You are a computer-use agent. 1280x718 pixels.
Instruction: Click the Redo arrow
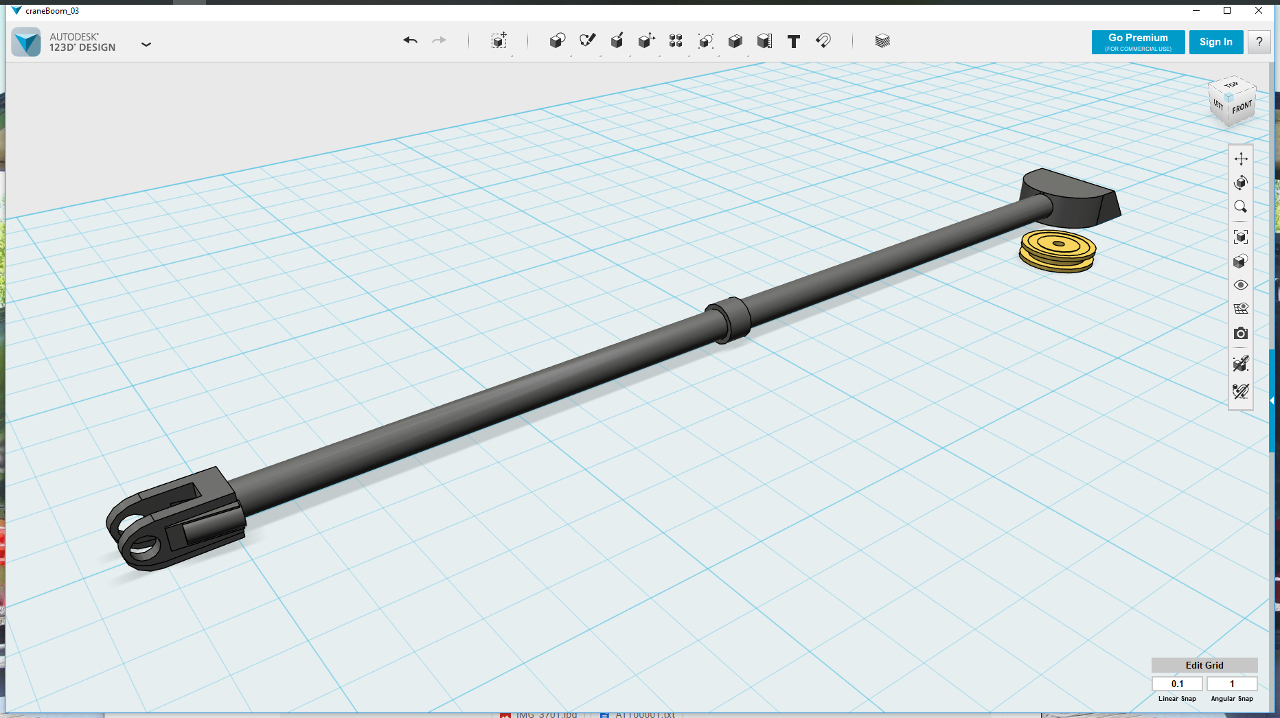click(439, 41)
